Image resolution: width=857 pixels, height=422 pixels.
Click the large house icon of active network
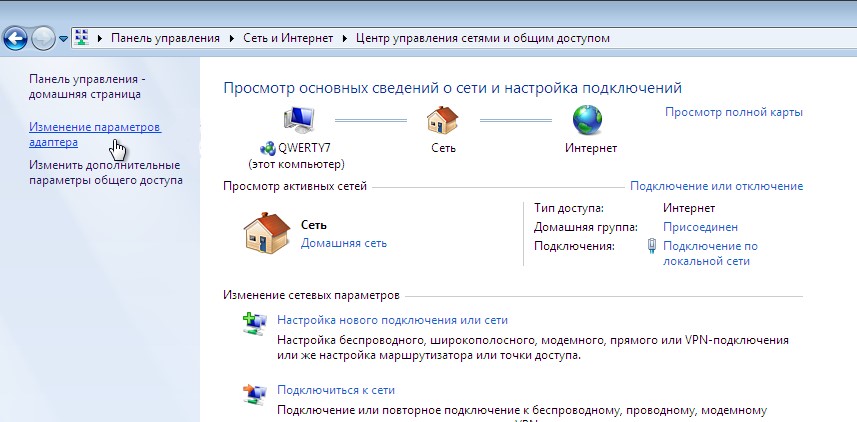pos(267,233)
